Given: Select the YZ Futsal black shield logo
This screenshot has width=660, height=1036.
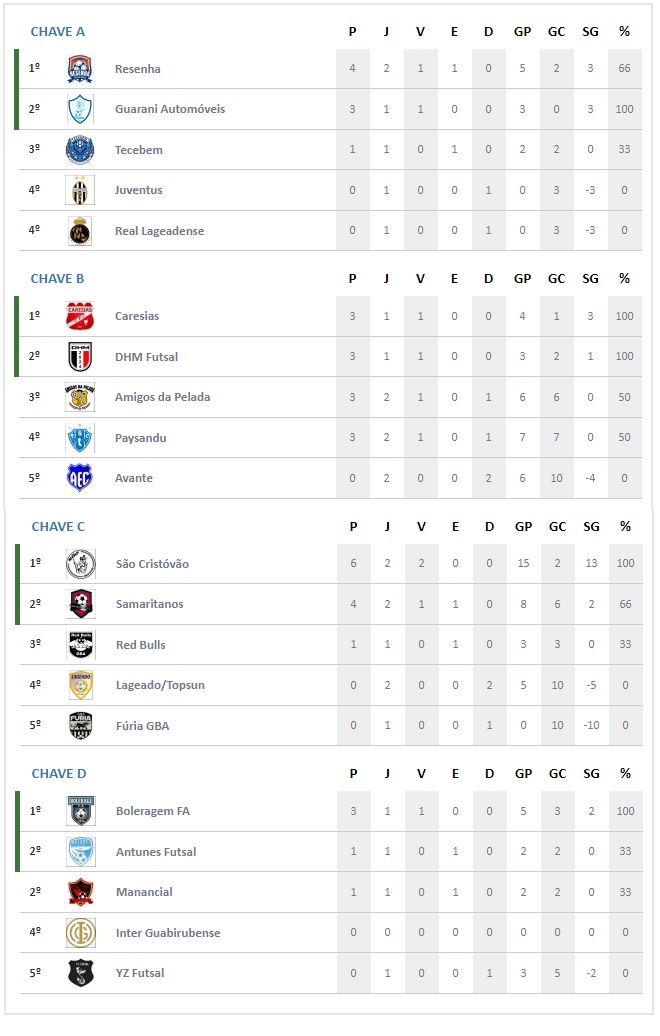Looking at the screenshot, I should click(x=81, y=973).
